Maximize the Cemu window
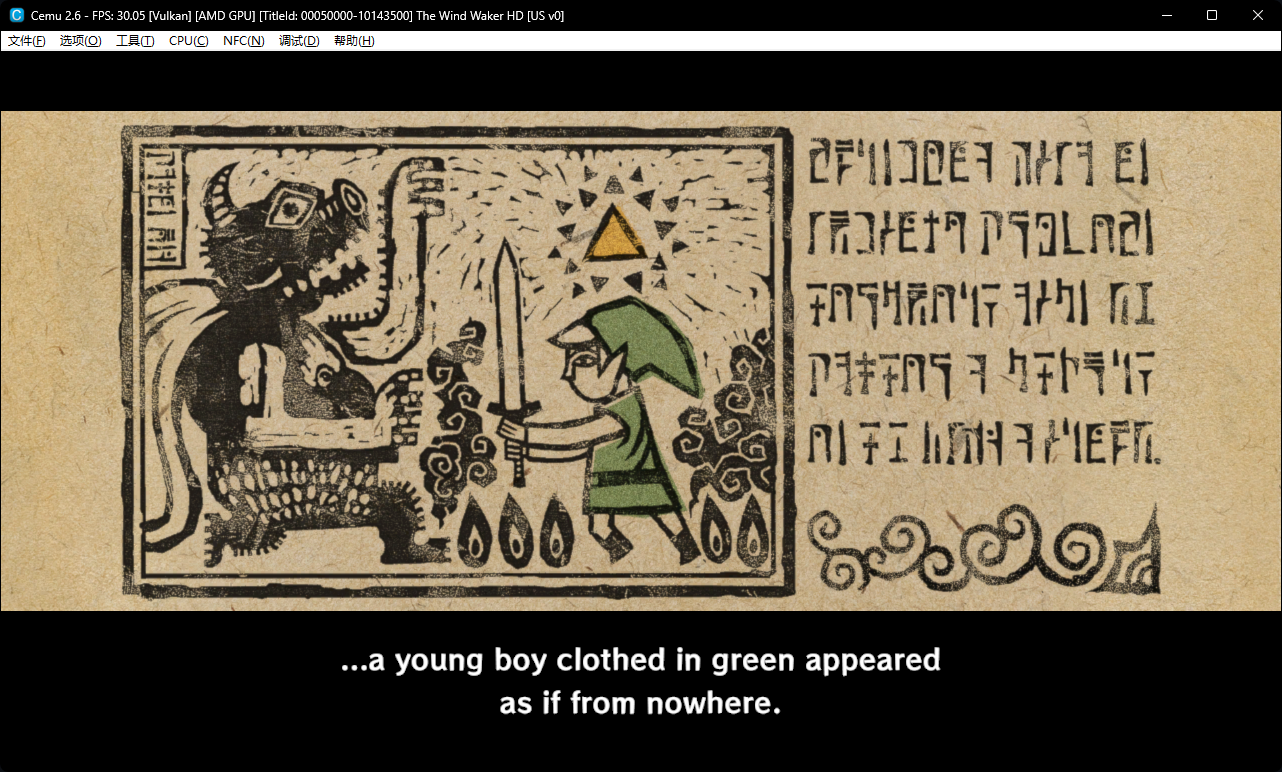 click(1212, 15)
